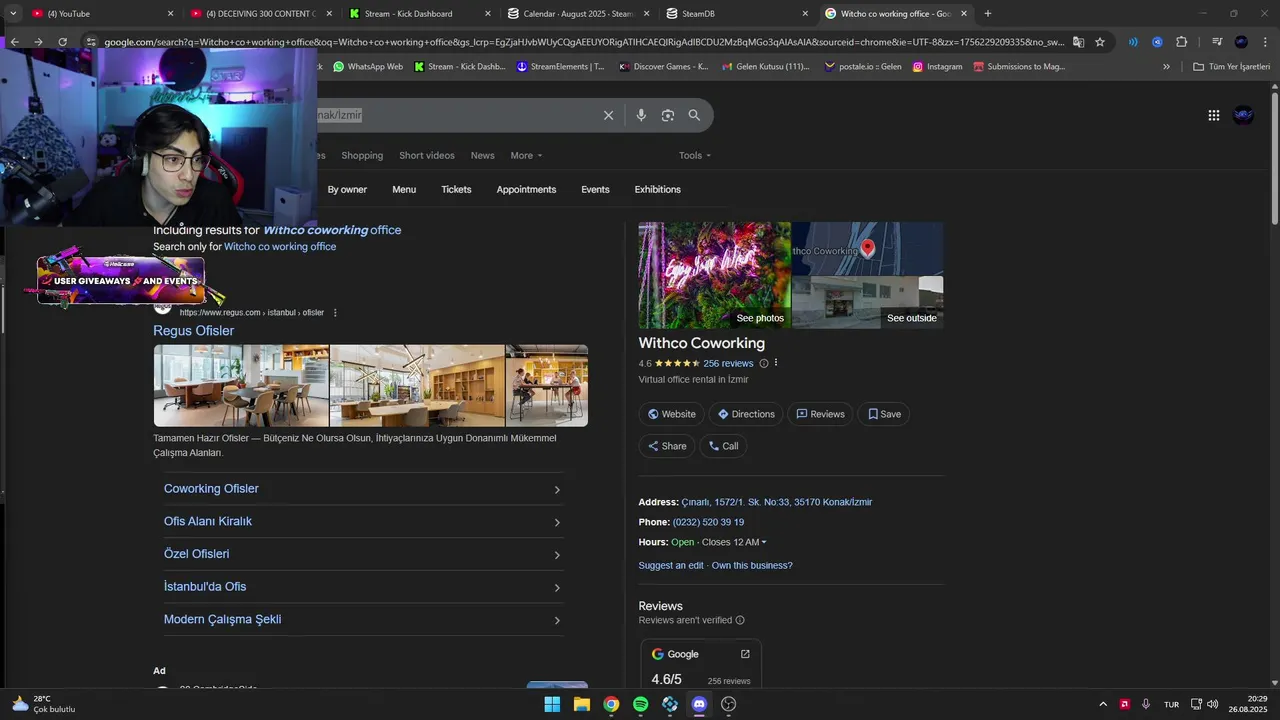
Task: Open a new browser tab
Action: pos(988,14)
